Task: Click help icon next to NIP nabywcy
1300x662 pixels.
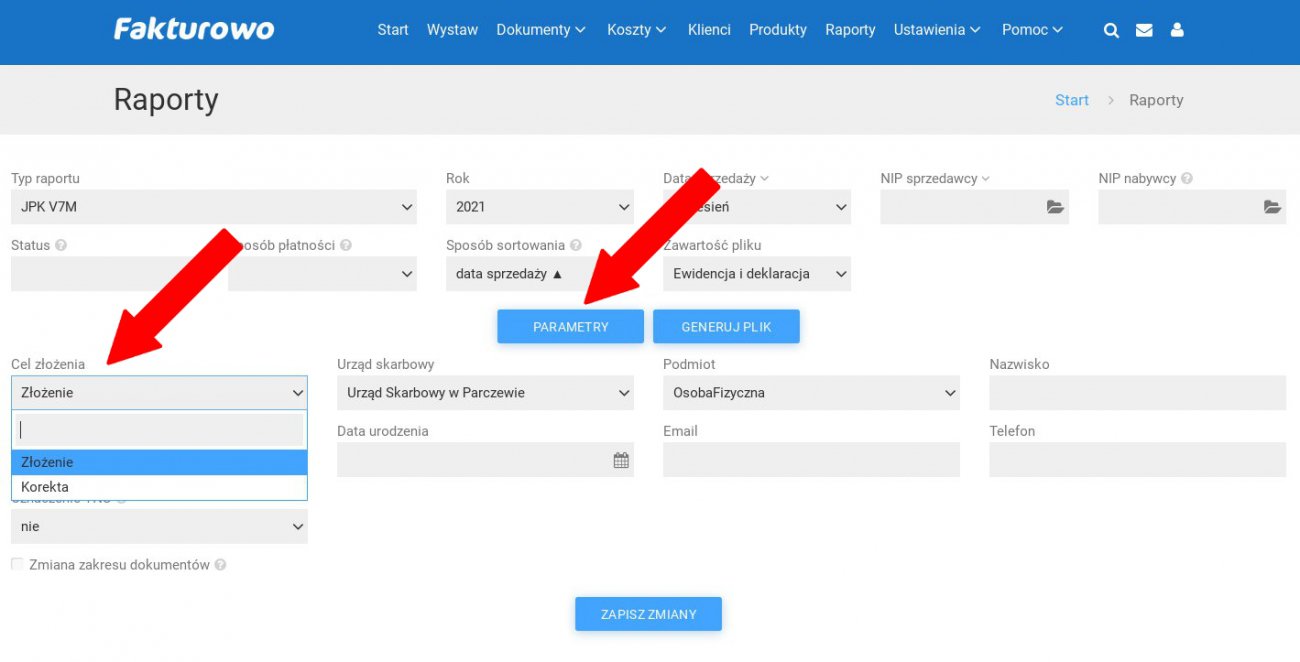Action: [x=1187, y=179]
